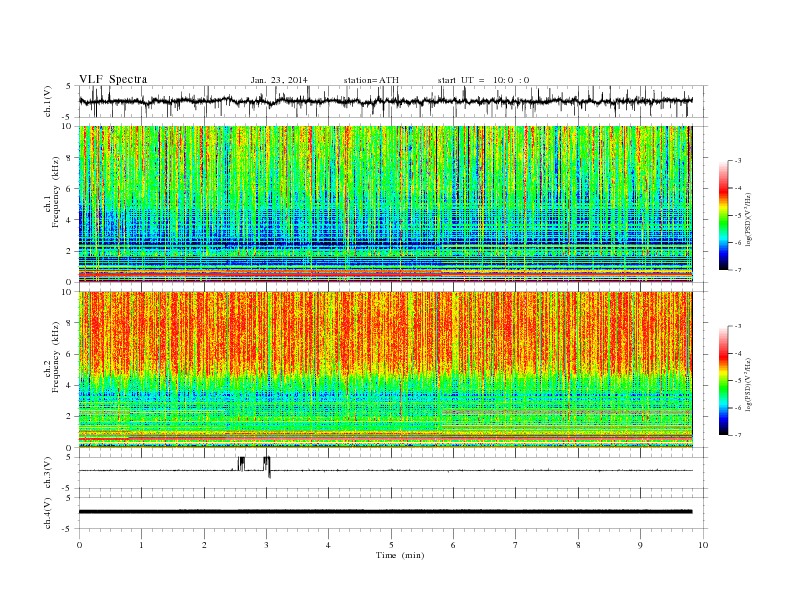This screenshot has width=792, height=612.
Task: Click the second ch.3 pulse near 3 min
Action: (x=267, y=467)
